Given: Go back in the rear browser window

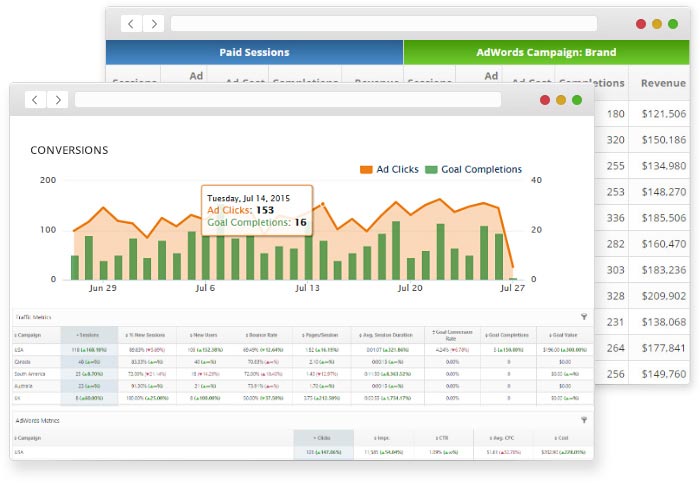Looking at the screenshot, I should [130, 23].
